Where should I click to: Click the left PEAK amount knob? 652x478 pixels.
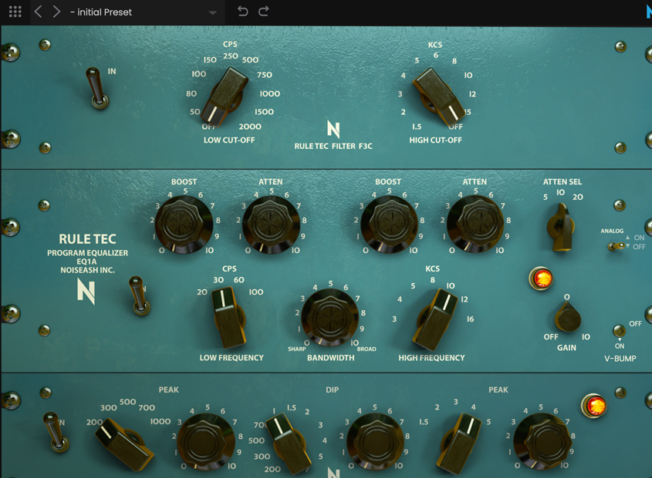tap(207, 442)
